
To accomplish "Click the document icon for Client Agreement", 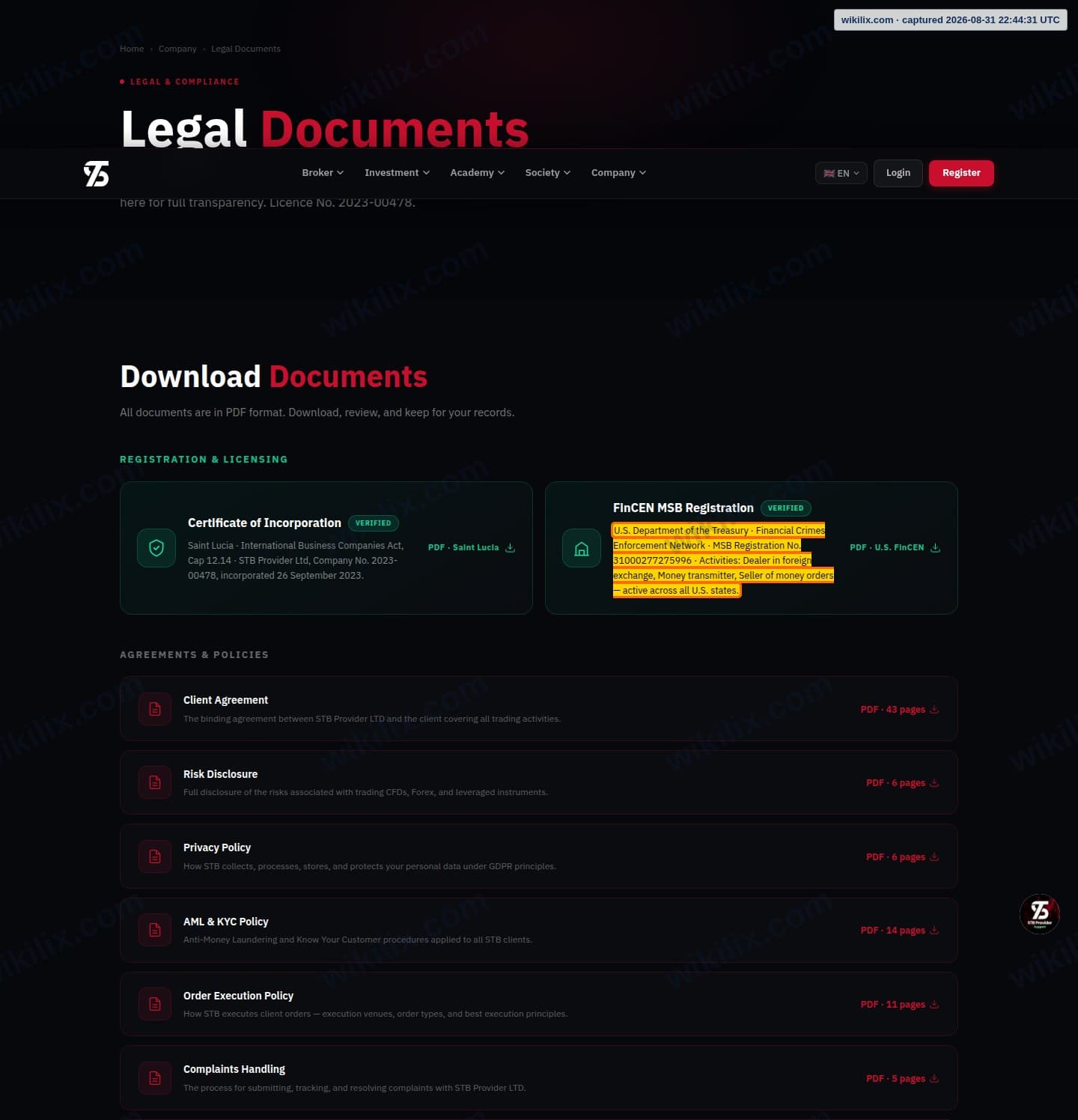I will point(155,709).
